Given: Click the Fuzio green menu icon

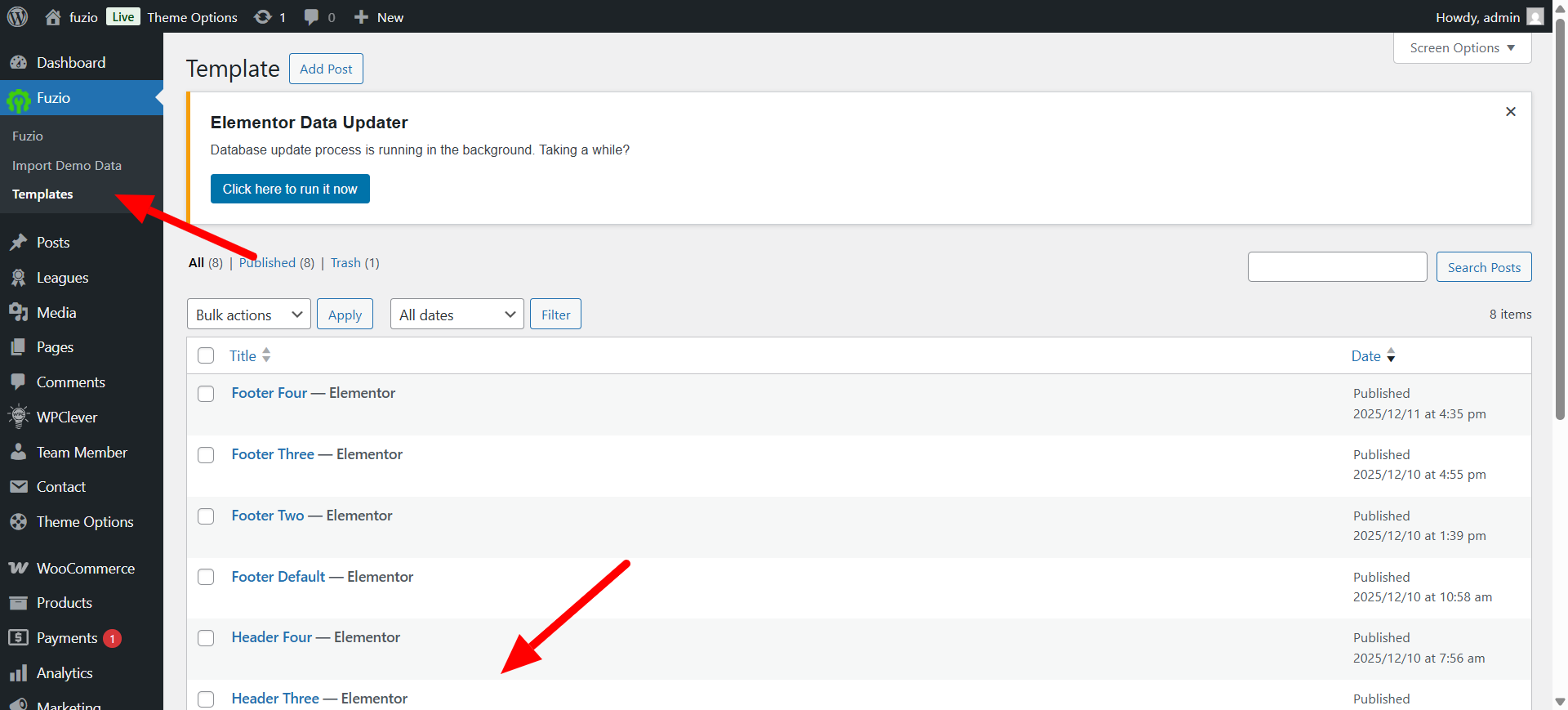Looking at the screenshot, I should [18, 99].
